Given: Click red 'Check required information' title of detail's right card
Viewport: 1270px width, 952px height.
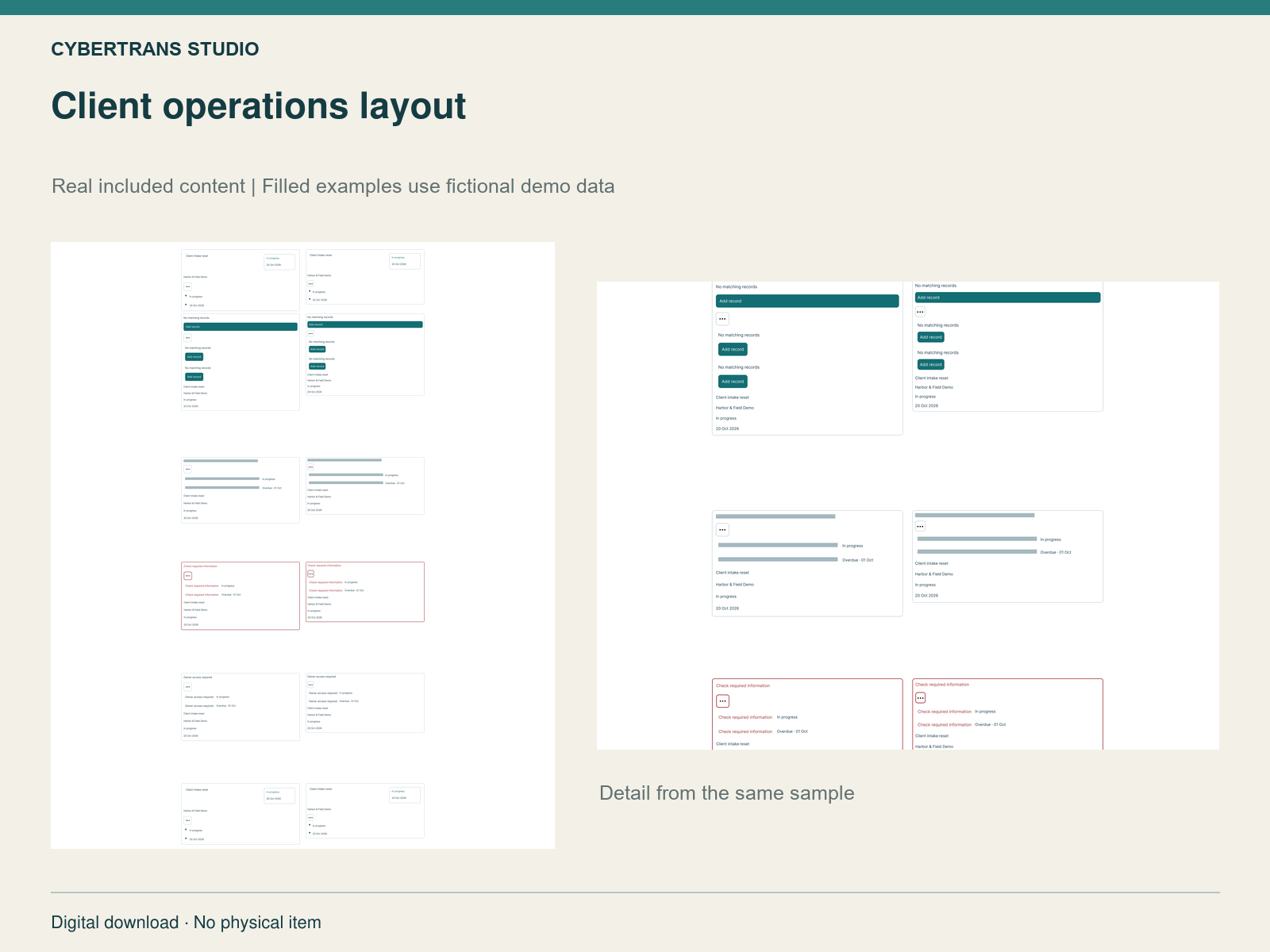Looking at the screenshot, I should [x=942, y=685].
